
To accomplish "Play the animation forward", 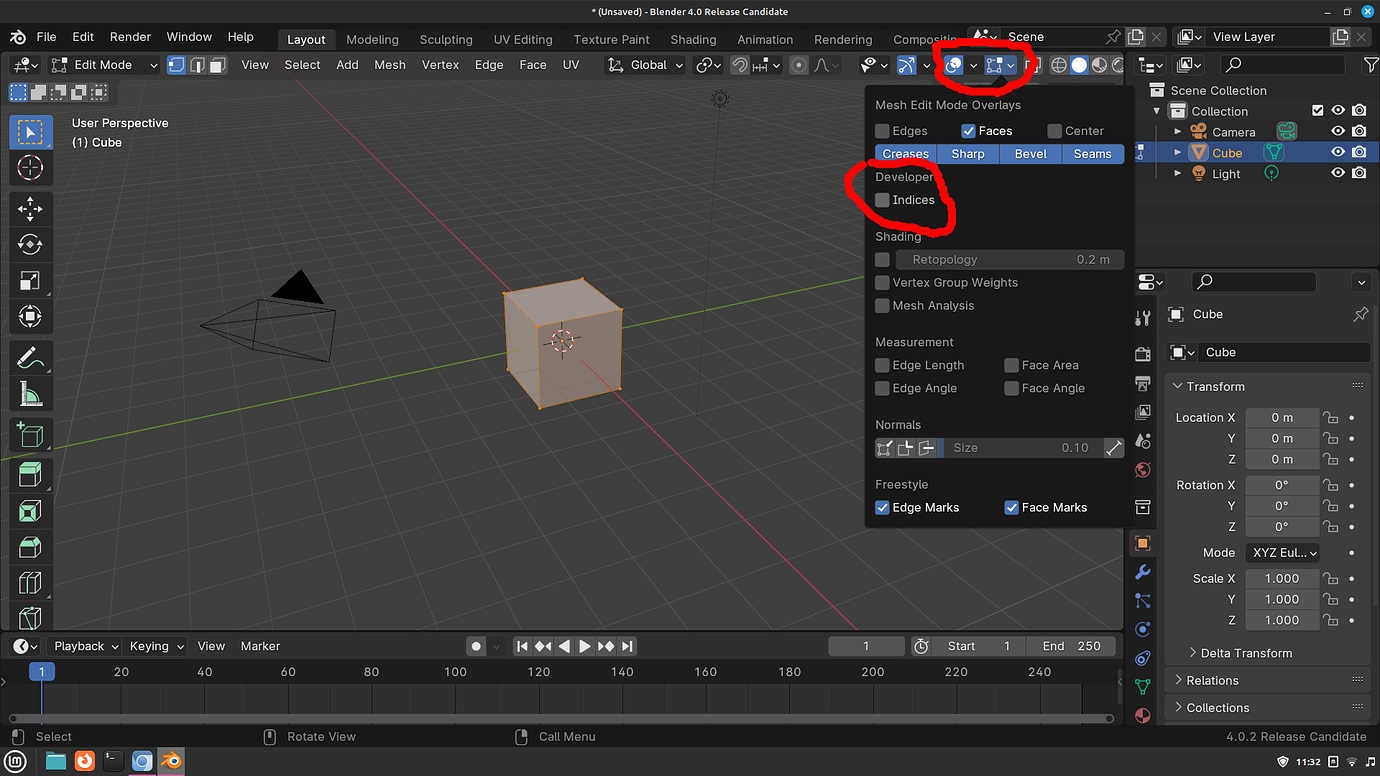I will click(x=585, y=646).
